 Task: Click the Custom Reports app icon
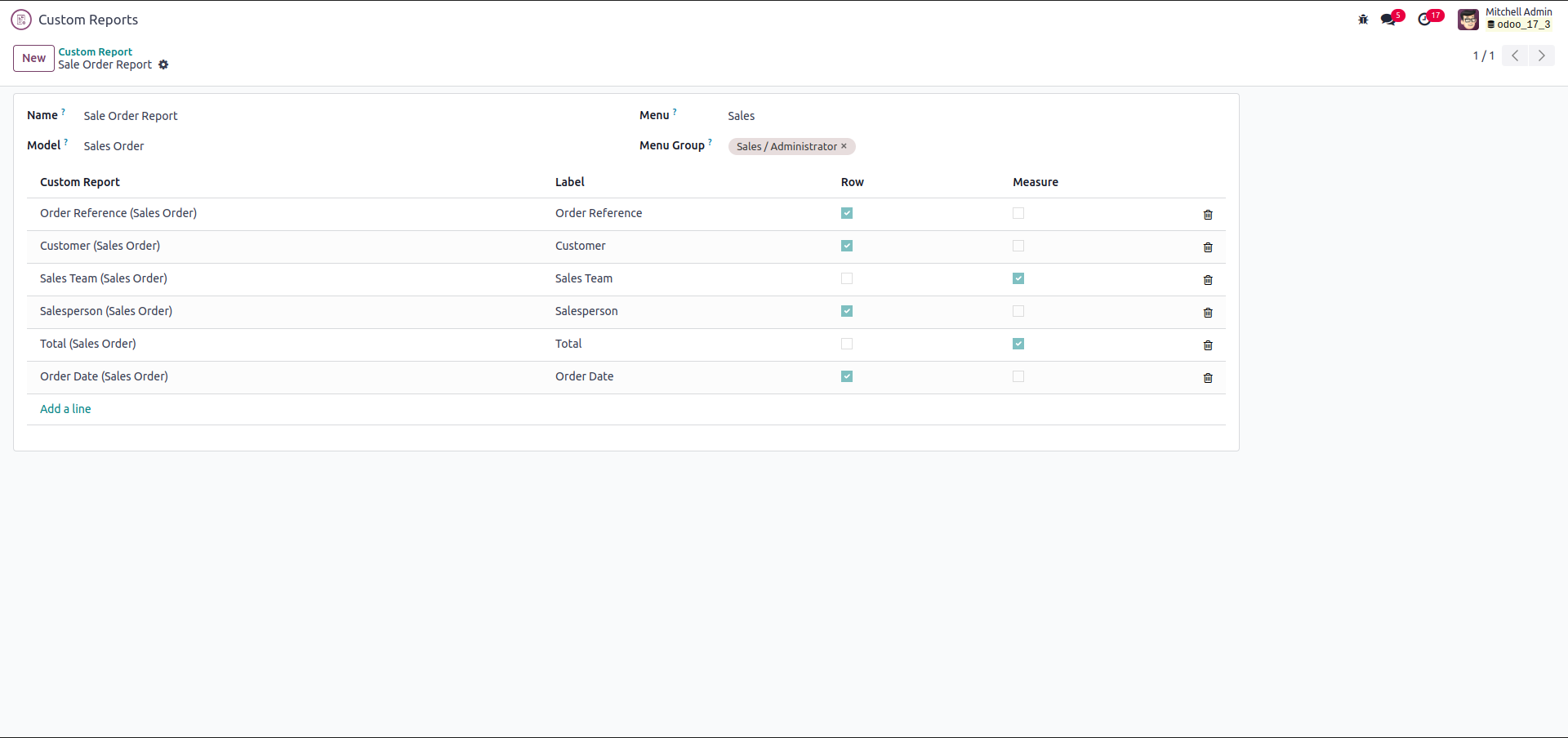tap(21, 20)
